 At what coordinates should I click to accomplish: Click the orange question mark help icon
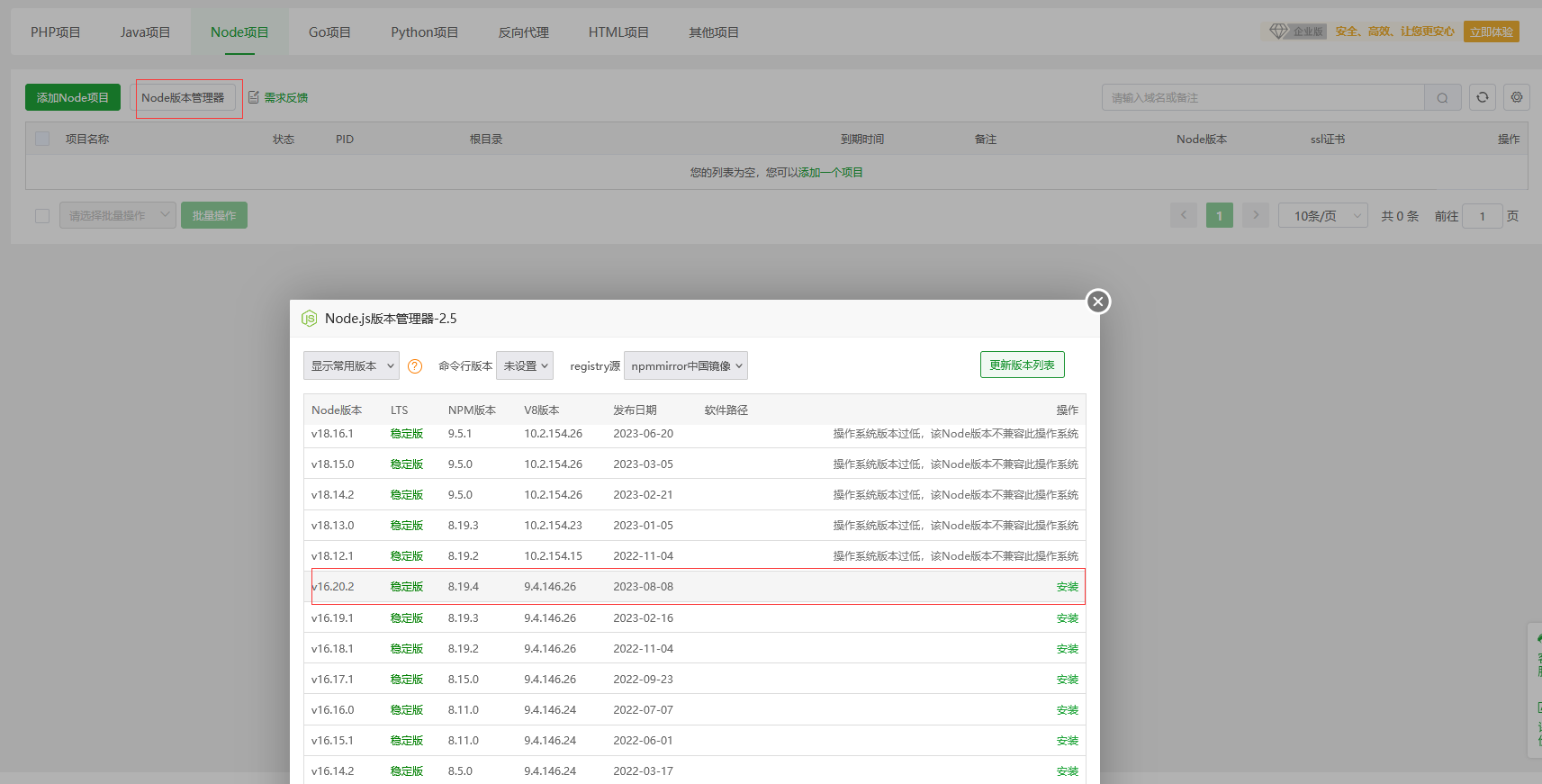tap(415, 366)
